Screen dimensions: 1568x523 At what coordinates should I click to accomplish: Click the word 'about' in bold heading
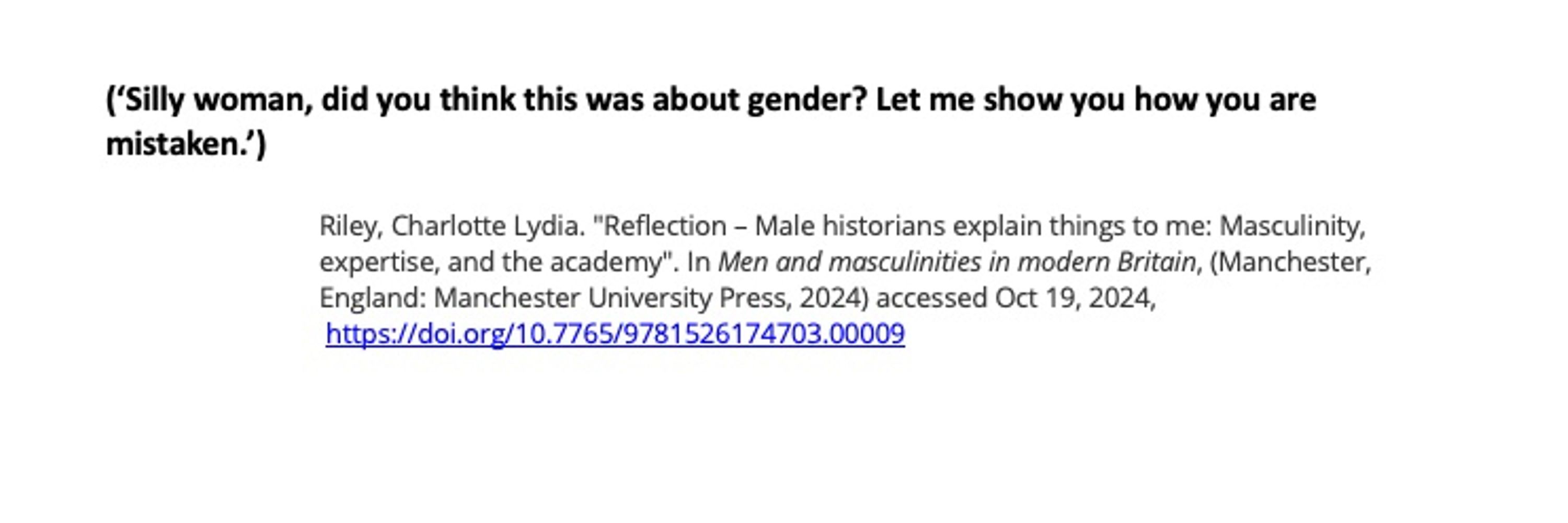(x=696, y=99)
